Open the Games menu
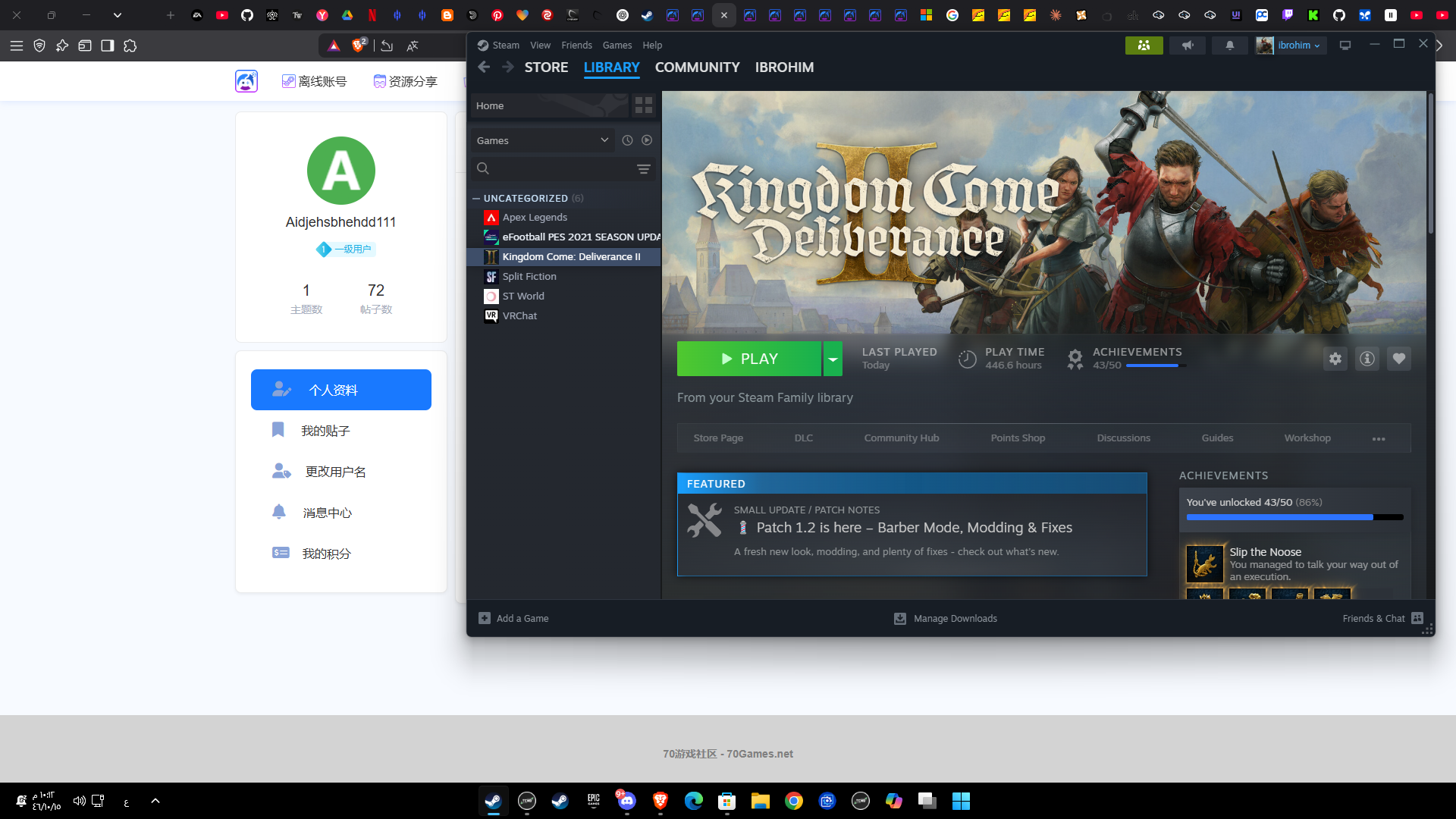1456x819 pixels. click(617, 45)
